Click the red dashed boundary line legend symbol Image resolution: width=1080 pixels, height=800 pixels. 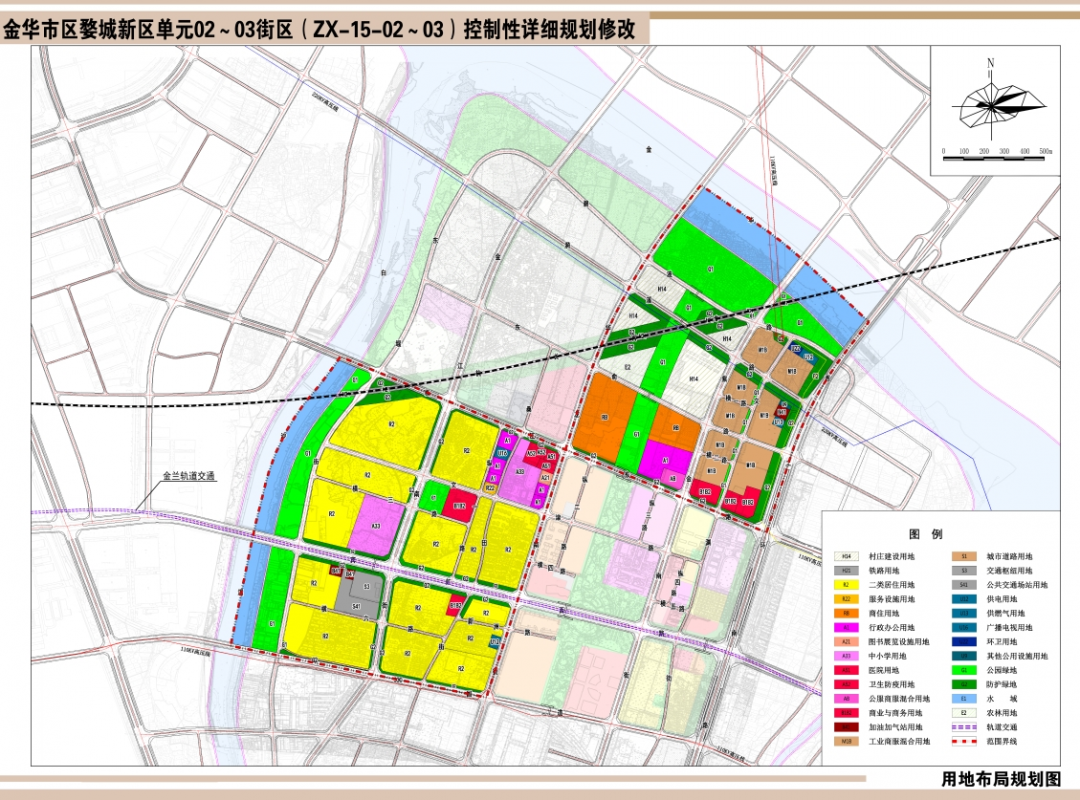tap(964, 742)
